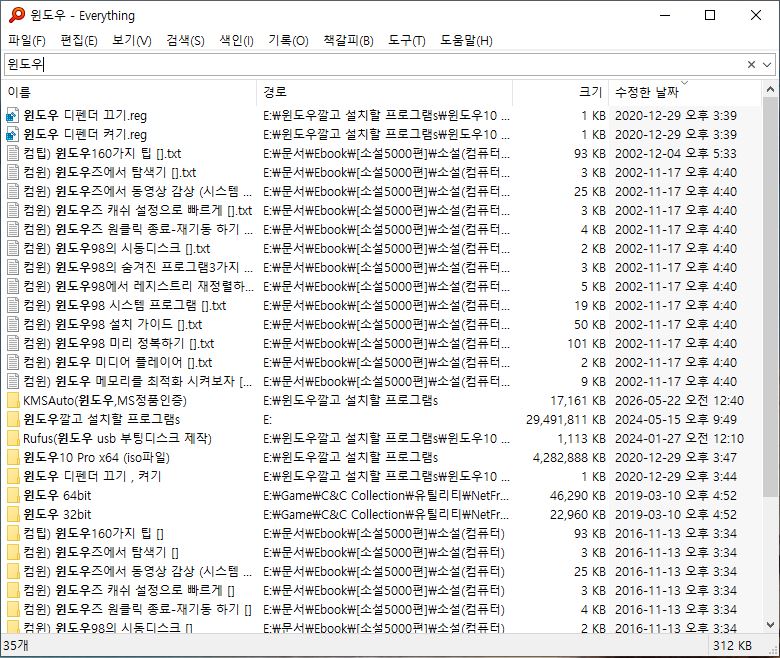
Task: Click size cell 17,161 KB
Action: coord(578,400)
